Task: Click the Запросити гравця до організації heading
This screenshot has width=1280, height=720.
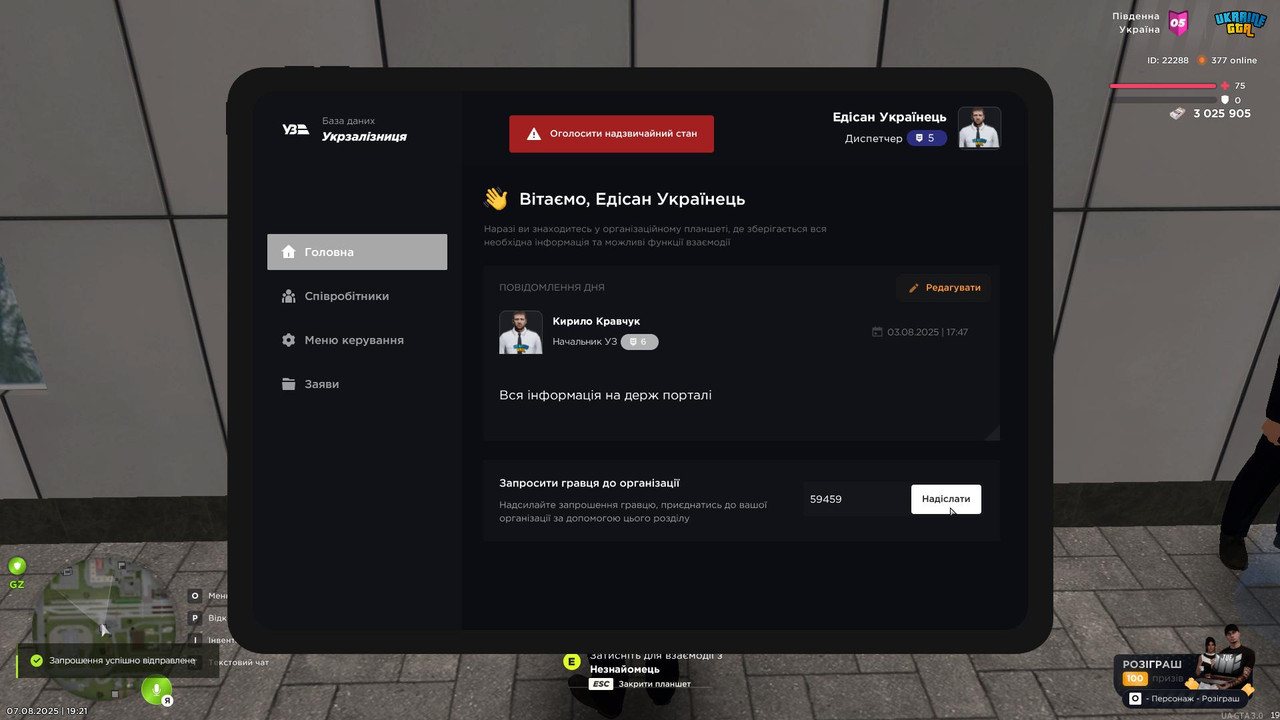Action: pyautogui.click(x=590, y=483)
